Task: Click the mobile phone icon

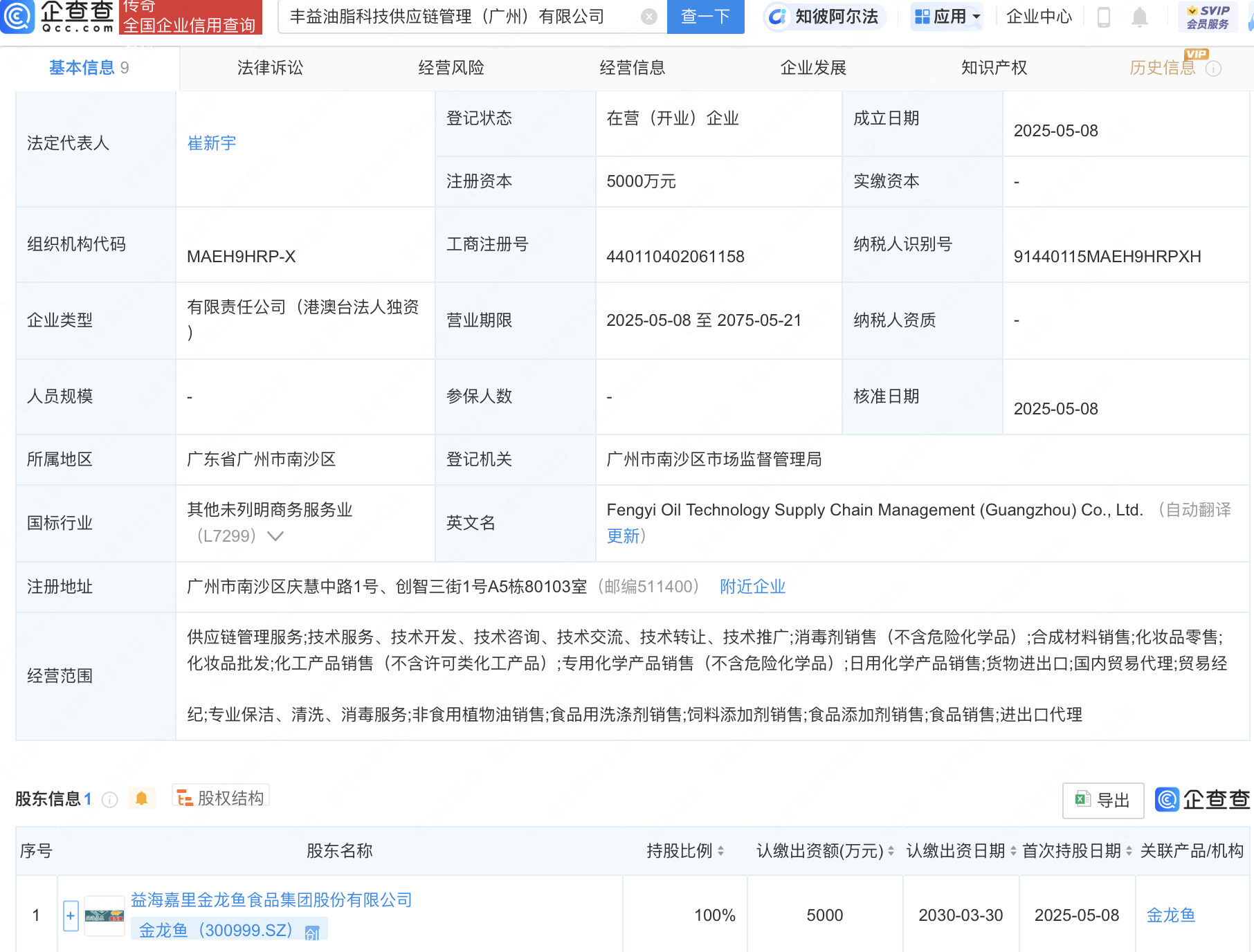Action: tap(1104, 17)
